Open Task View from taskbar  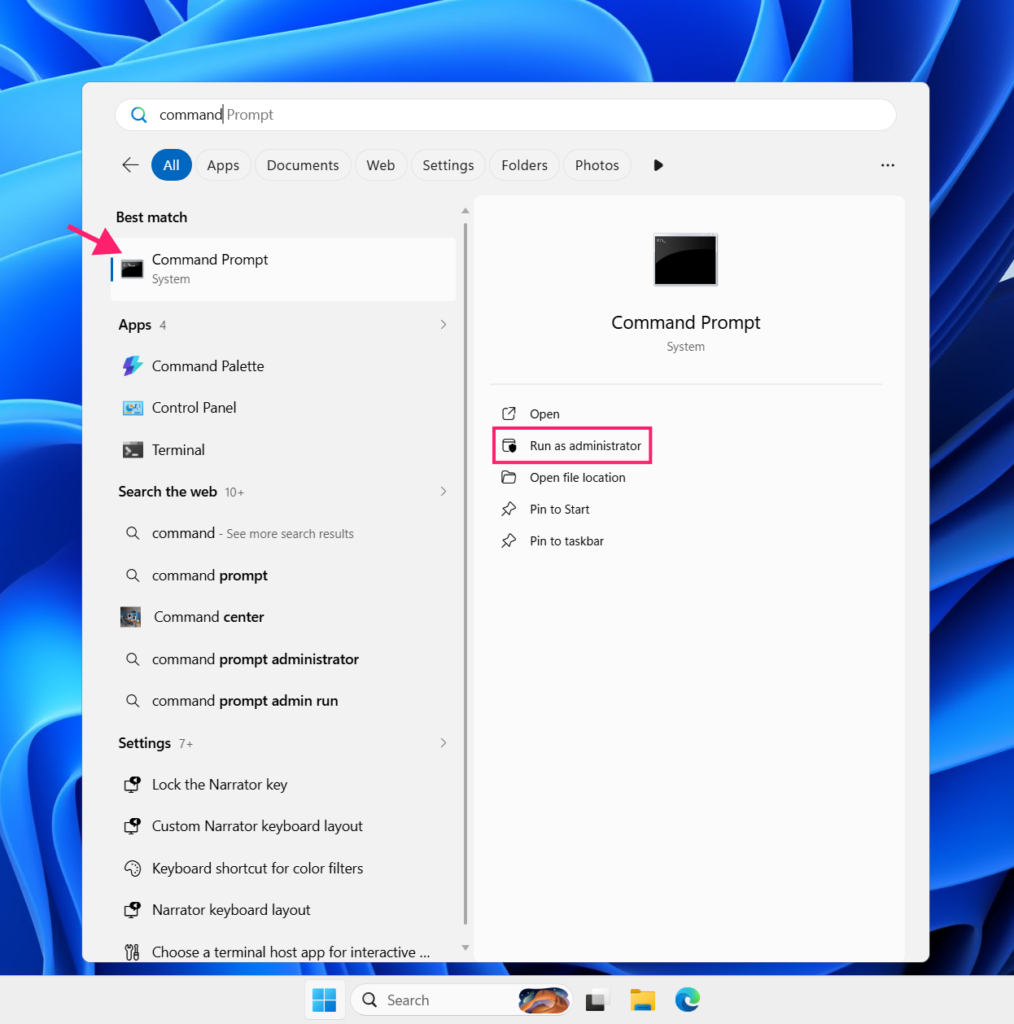pyautogui.click(x=596, y=1000)
